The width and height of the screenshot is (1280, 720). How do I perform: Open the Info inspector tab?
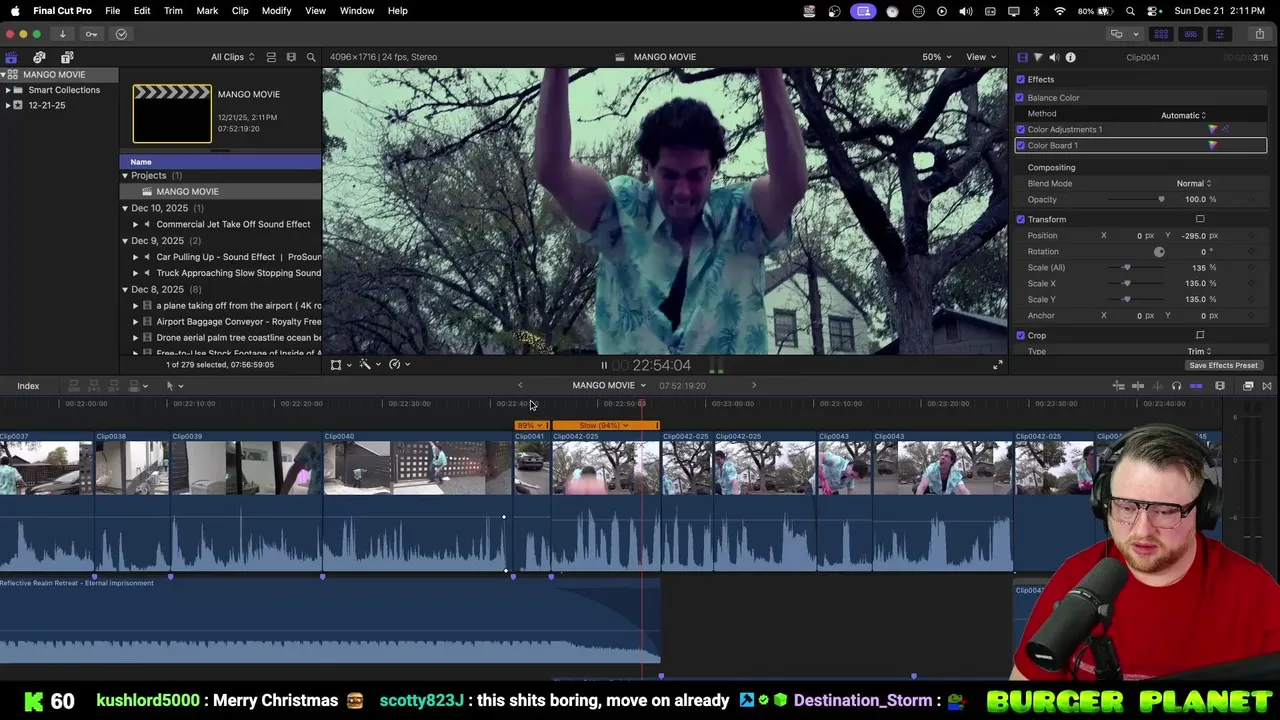tap(1070, 57)
